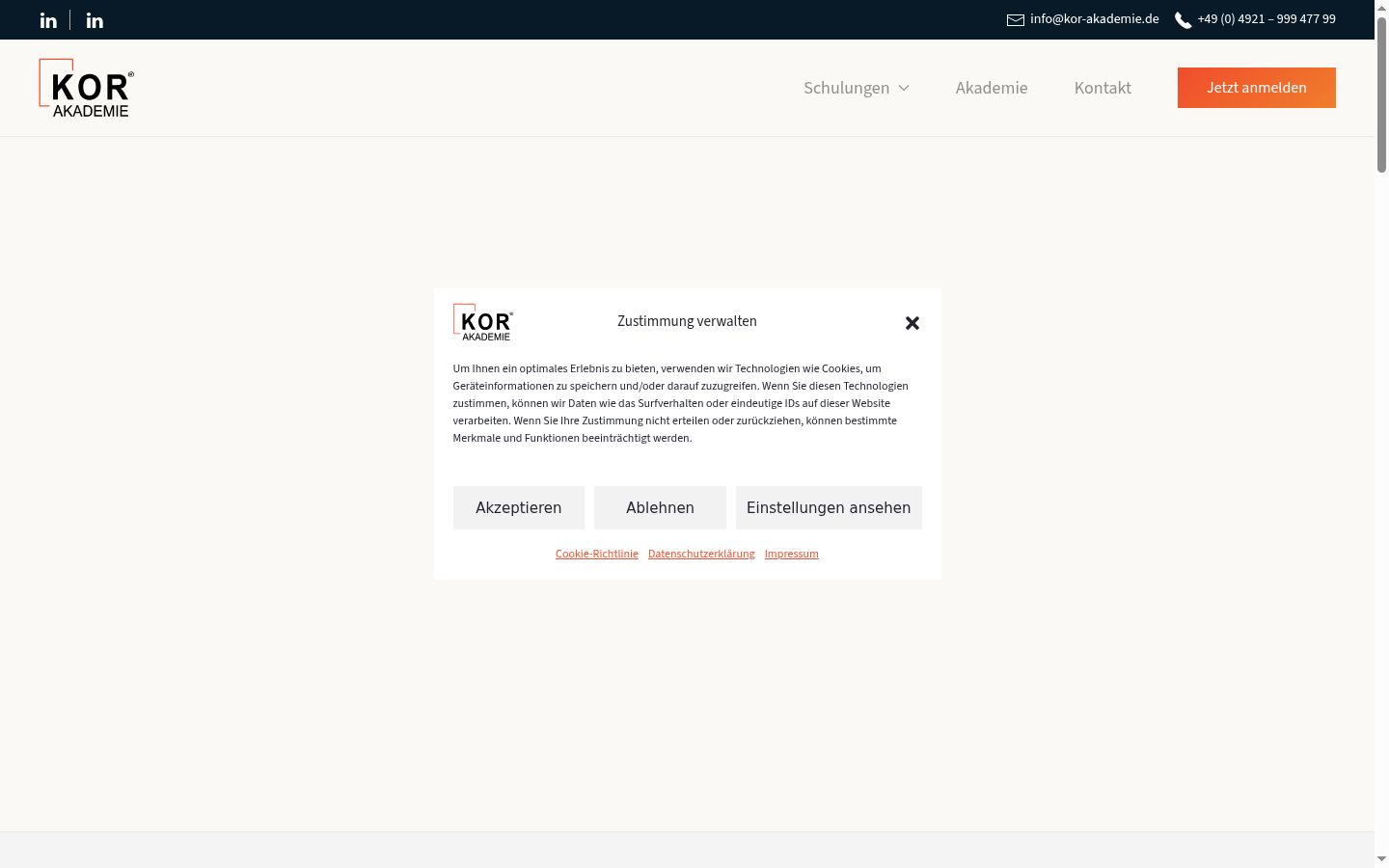
Task: Expand the Schulungen chevron arrow
Action: point(904,88)
